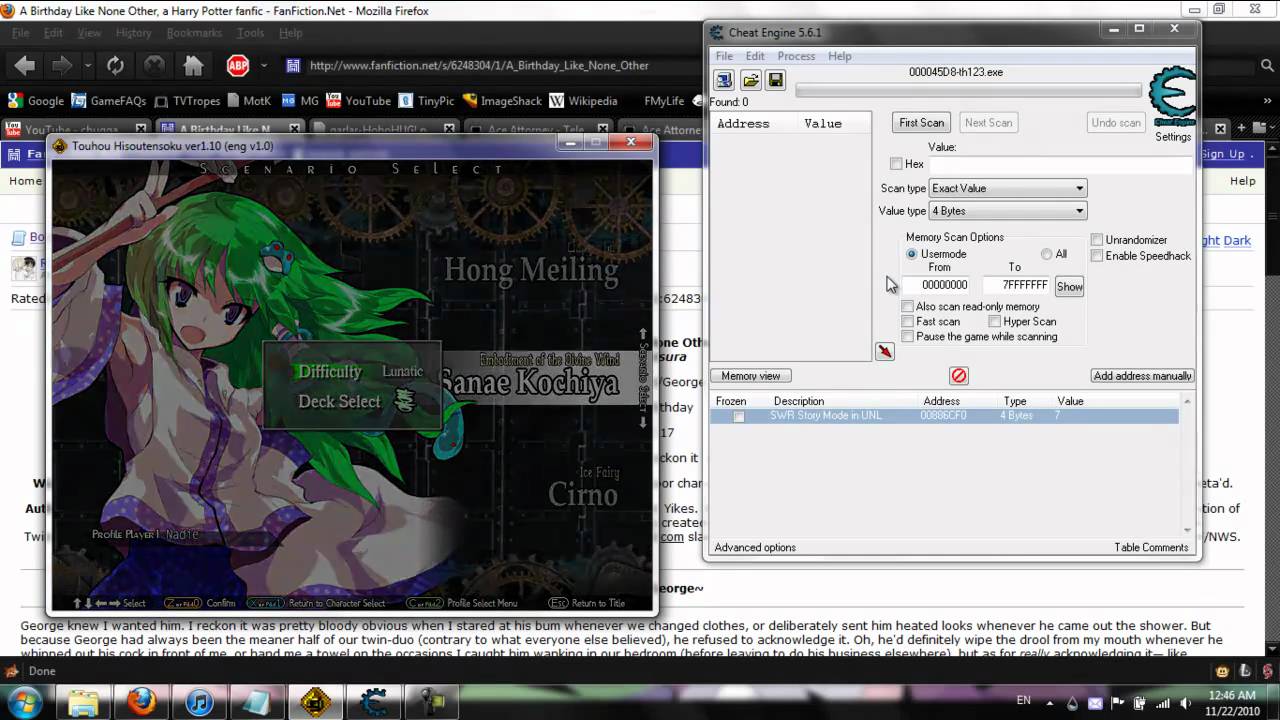This screenshot has width=1280, height=720.
Task: Toggle the Hyper Scan checkbox
Action: tap(994, 321)
